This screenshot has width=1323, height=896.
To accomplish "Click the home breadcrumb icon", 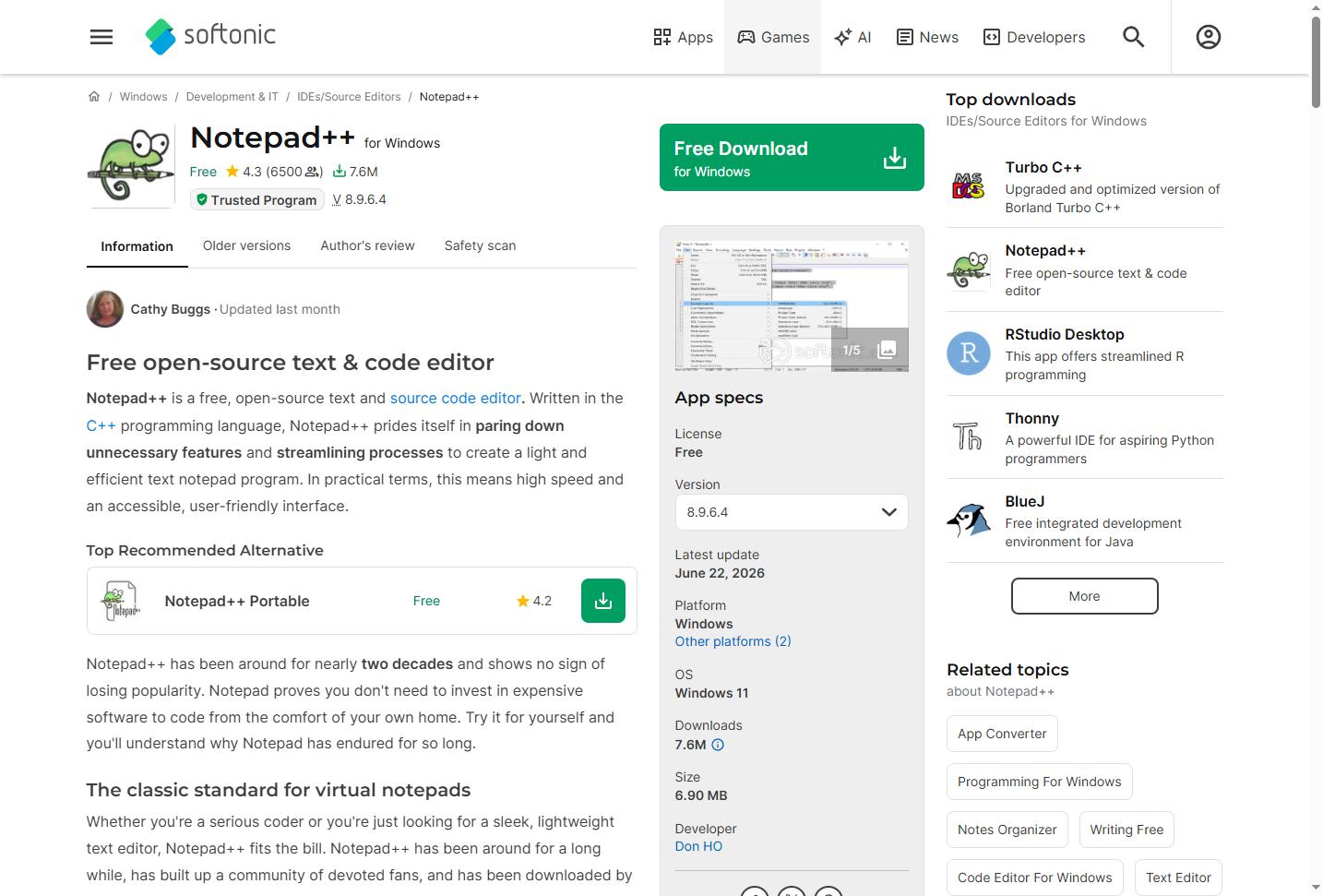I will point(94,96).
